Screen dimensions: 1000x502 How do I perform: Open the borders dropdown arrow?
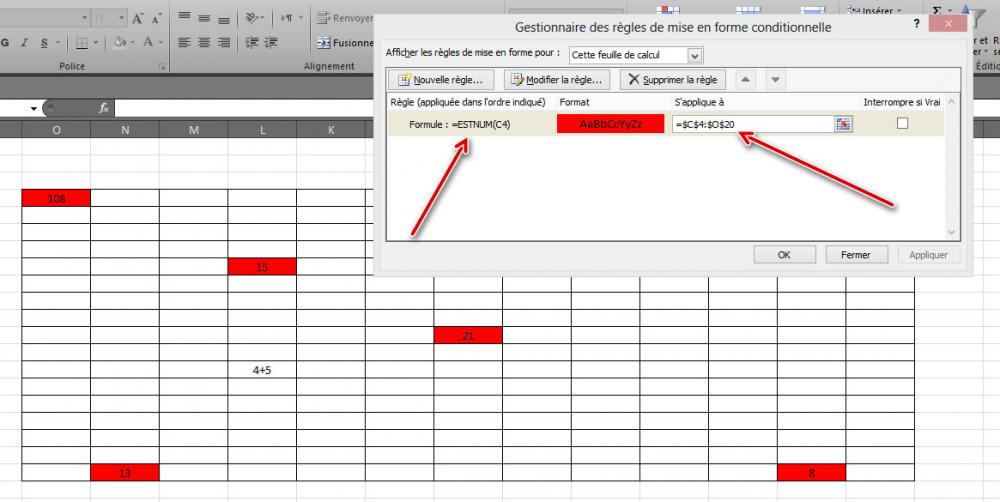(95, 43)
